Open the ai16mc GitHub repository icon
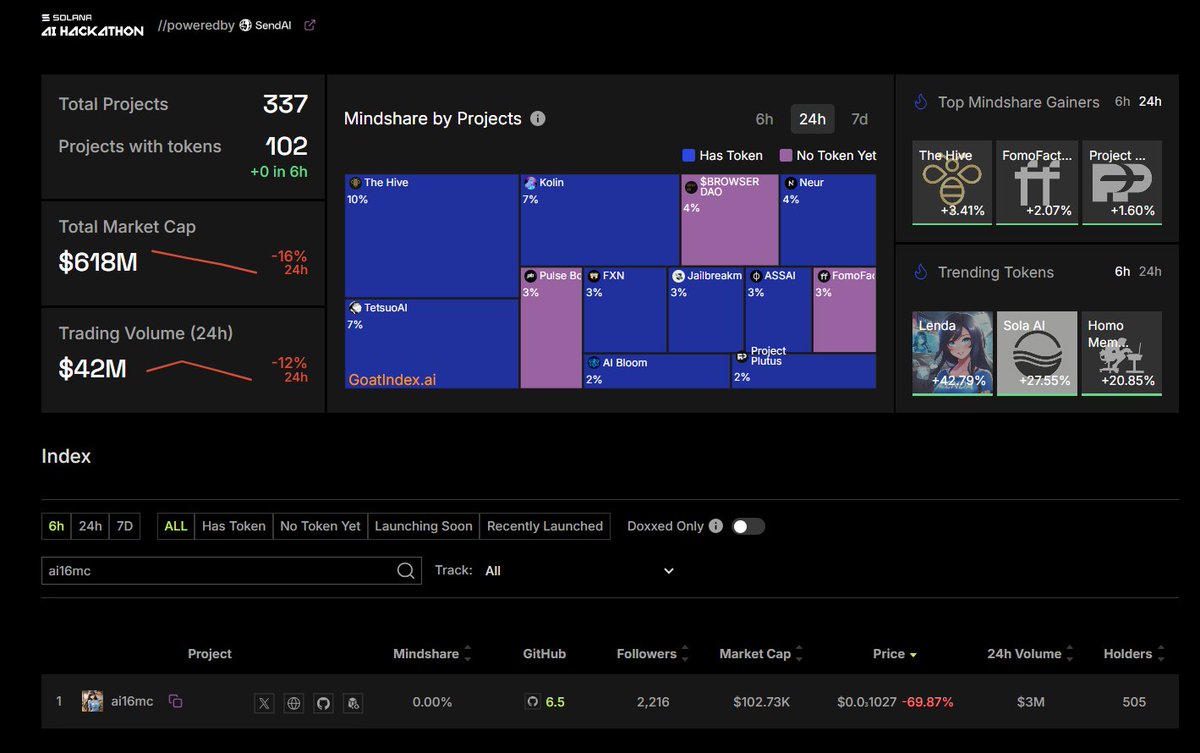This screenshot has width=1200, height=753. pos(323,703)
